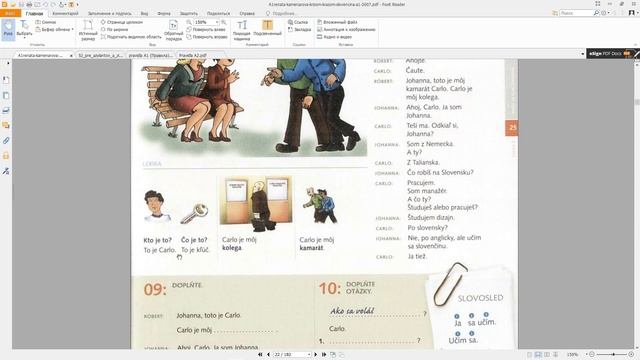The width and height of the screenshot is (640, 360).
Task: Open the Attachments paperclip panel in the sidebar
Action: (x=6, y=141)
